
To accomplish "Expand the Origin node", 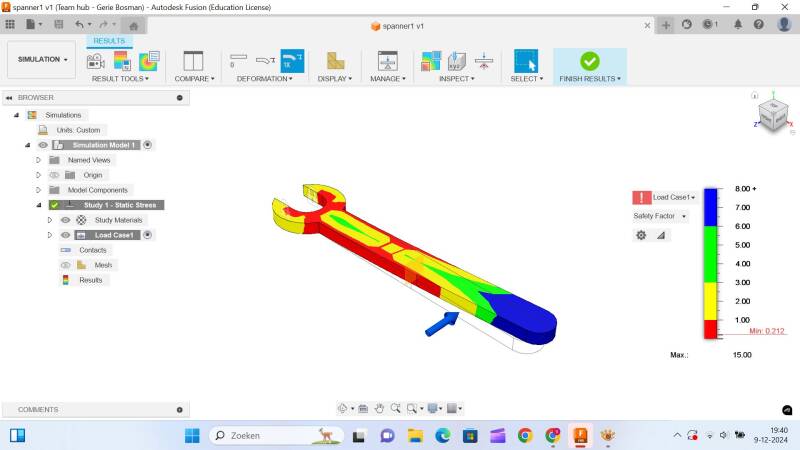I will [x=38, y=175].
